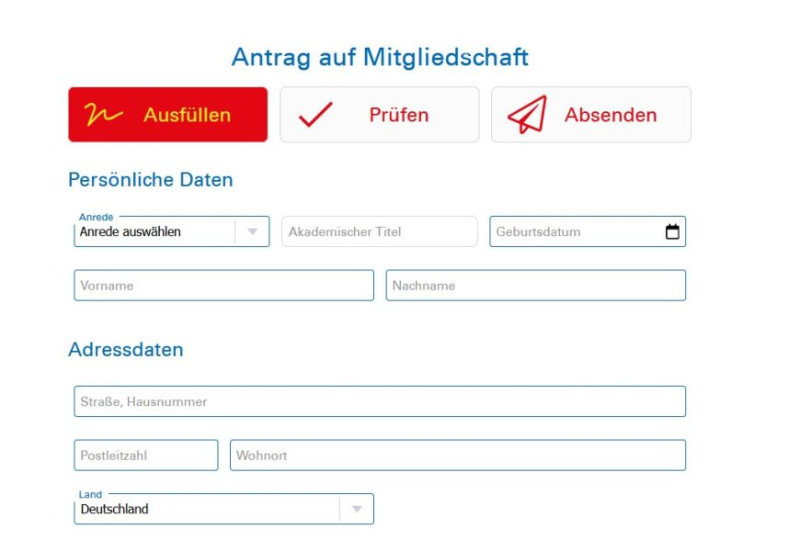Click into the Vorname field

[223, 285]
